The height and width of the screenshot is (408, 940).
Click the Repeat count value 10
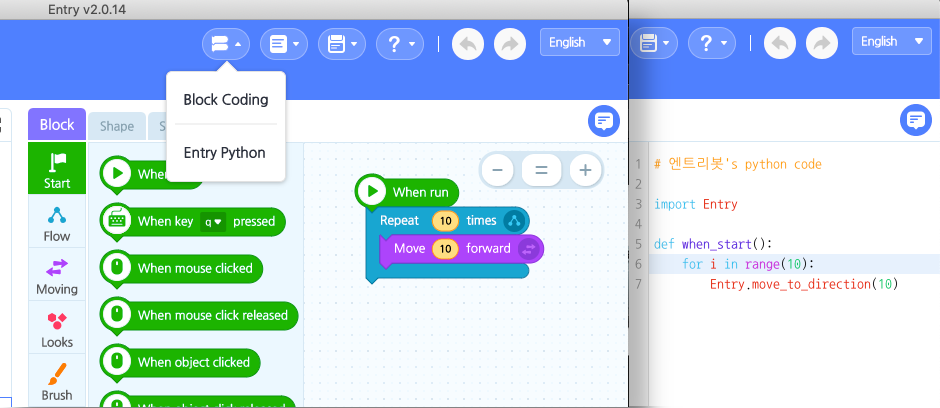(x=445, y=220)
